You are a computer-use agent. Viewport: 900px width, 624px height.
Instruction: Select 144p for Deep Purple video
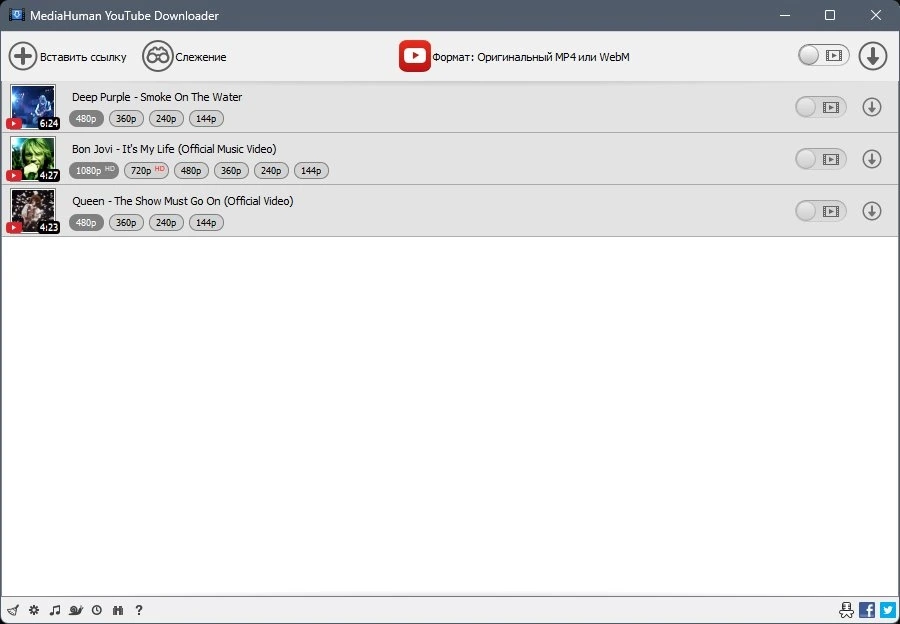206,119
